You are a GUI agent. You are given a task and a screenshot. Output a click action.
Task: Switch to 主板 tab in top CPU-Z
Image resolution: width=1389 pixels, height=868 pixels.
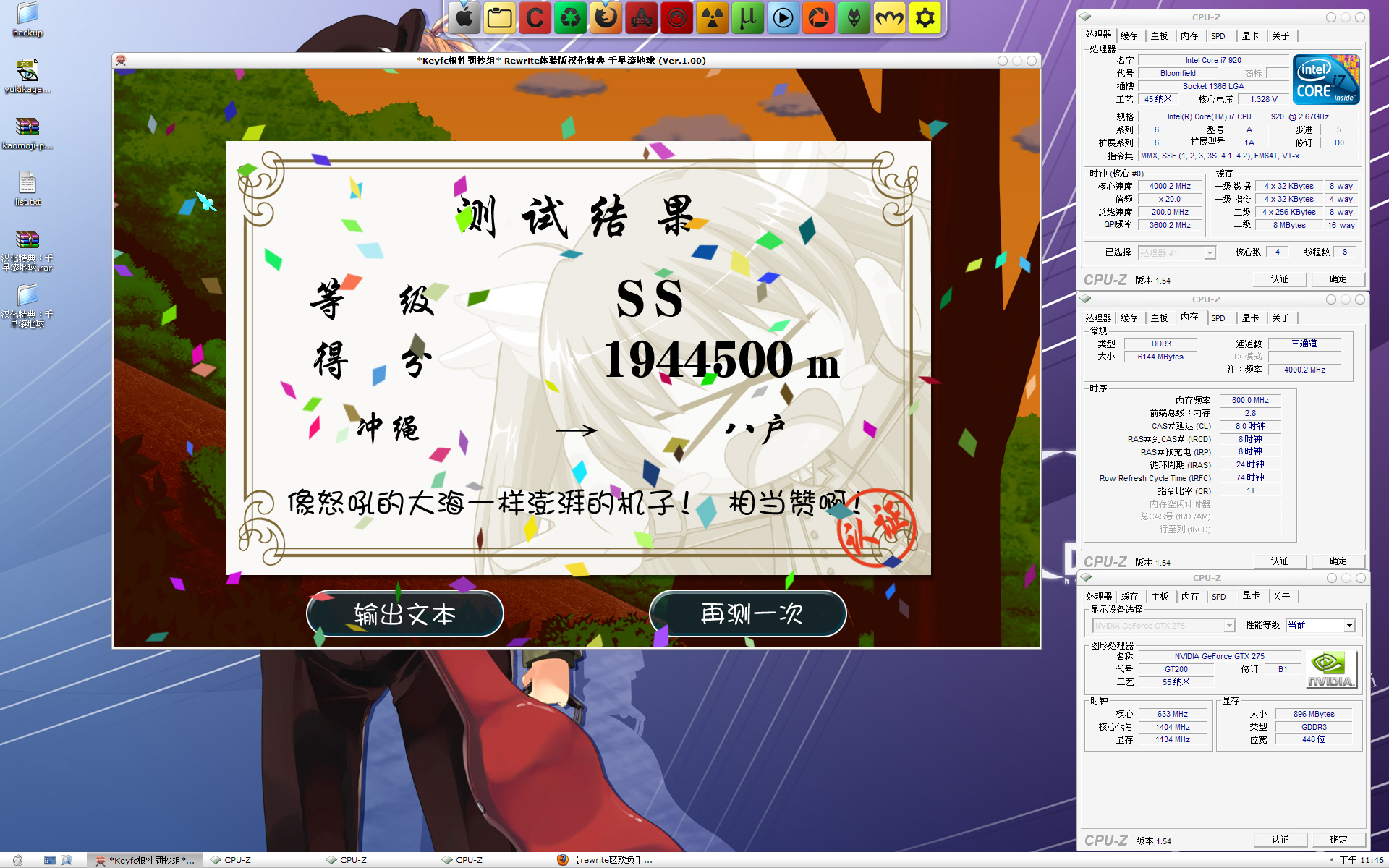[x=1159, y=35]
